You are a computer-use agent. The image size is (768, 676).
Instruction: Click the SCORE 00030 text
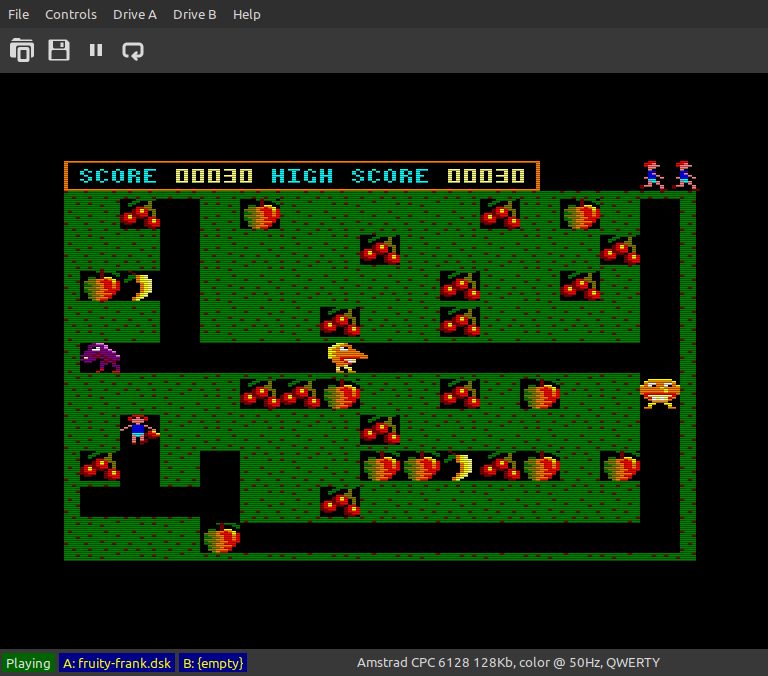[166, 176]
